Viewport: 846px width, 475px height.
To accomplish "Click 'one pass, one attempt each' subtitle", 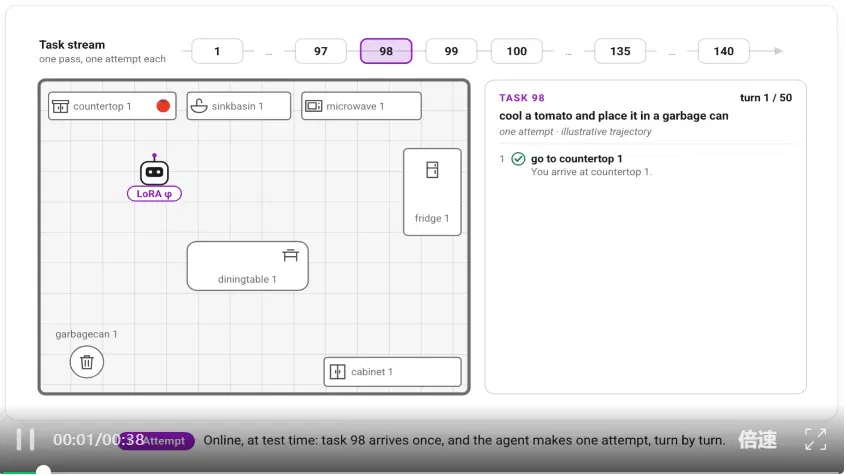I will click(102, 59).
